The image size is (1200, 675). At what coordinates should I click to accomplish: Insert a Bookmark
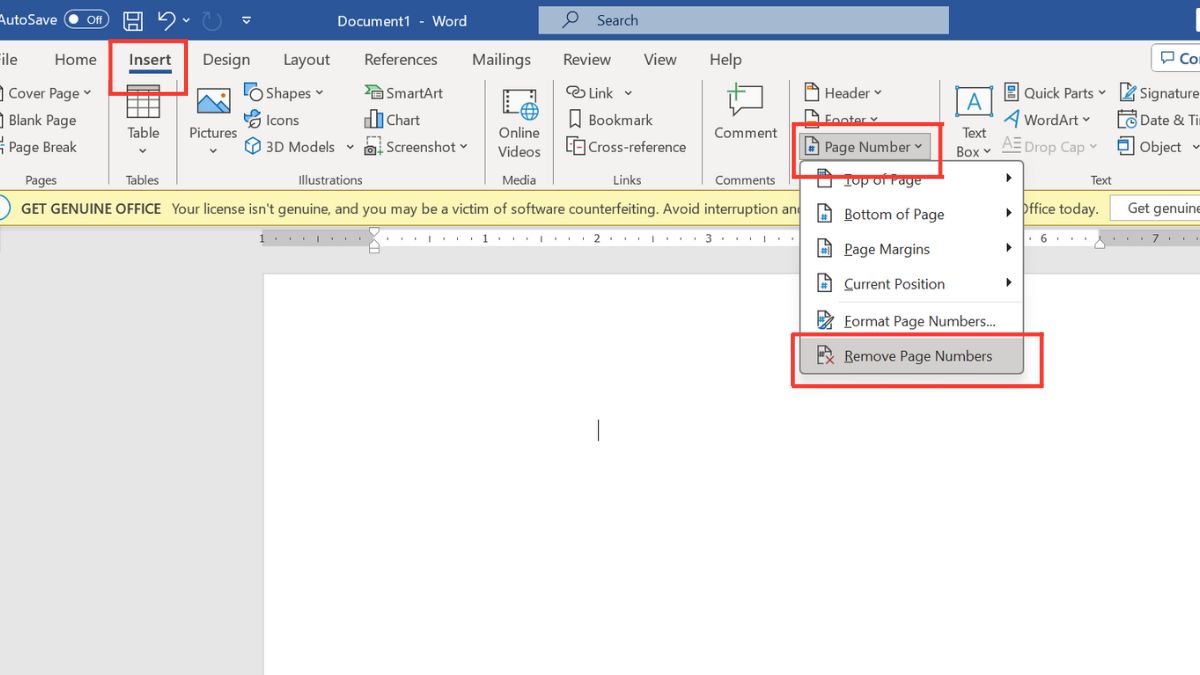tap(610, 120)
